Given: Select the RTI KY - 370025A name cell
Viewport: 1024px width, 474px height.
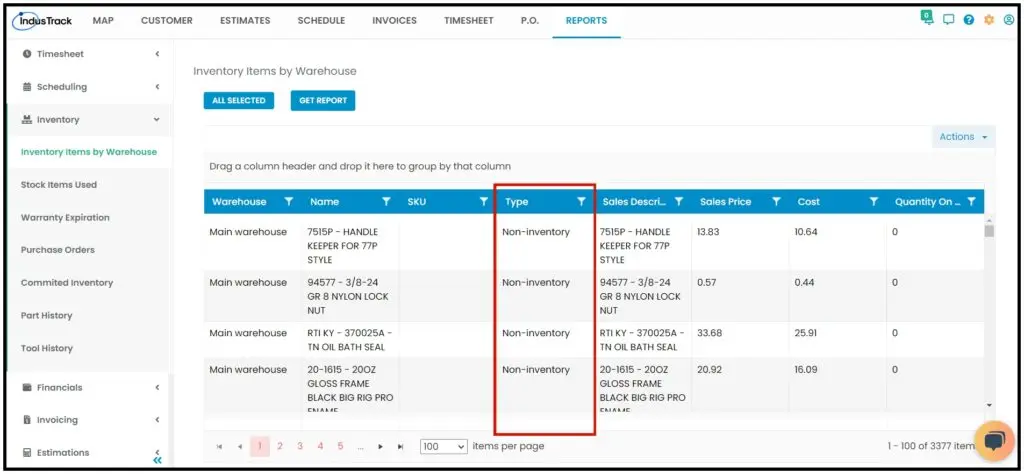Looking at the screenshot, I should point(350,340).
